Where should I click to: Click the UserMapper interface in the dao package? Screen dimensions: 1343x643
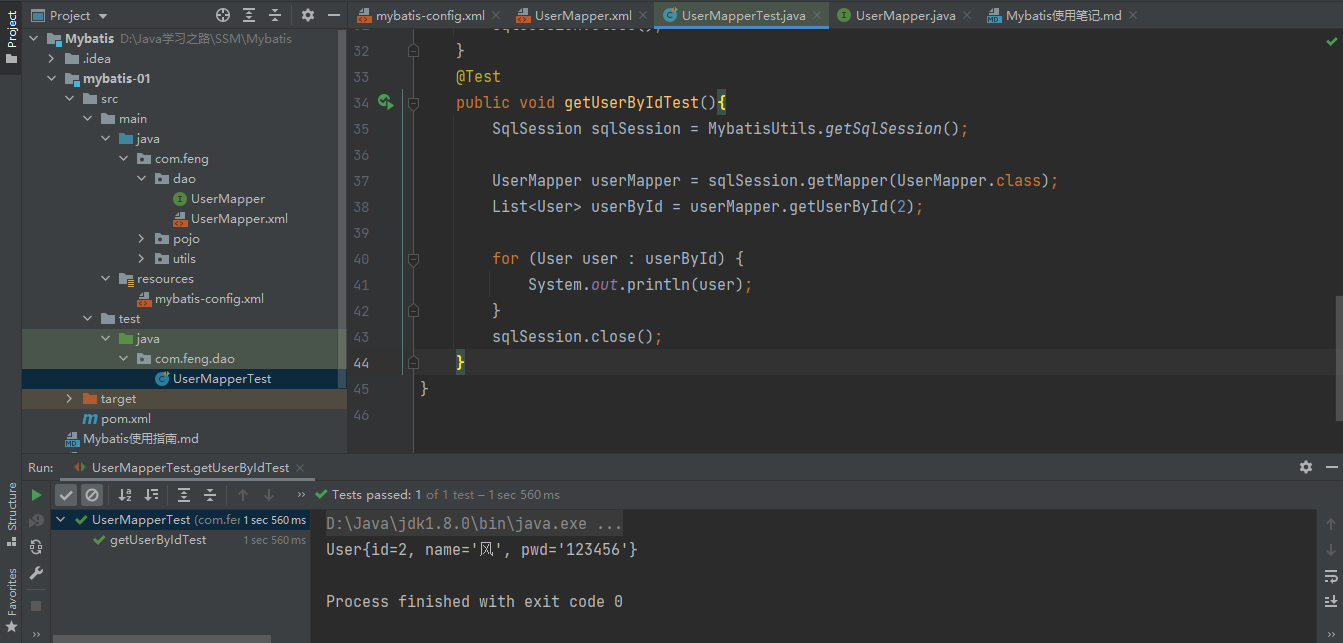pos(228,198)
